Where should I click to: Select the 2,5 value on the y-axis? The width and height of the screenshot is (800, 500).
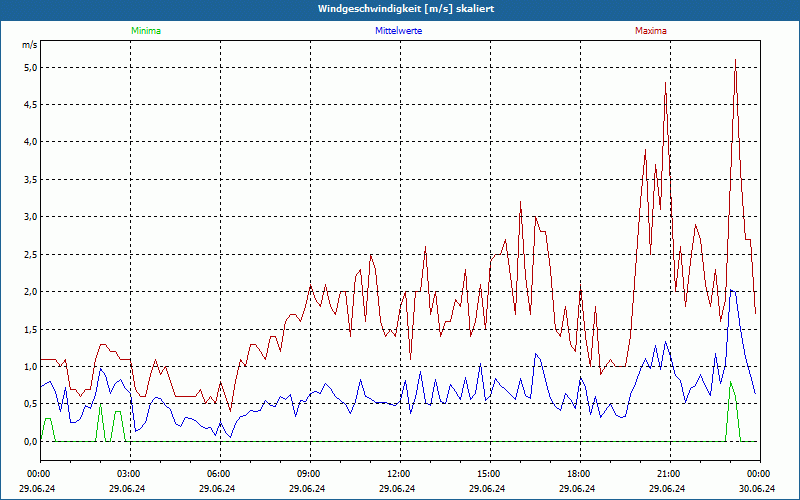29,254
